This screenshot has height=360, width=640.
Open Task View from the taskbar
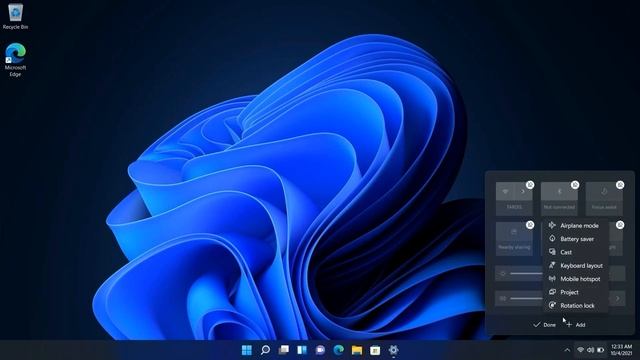coord(284,350)
